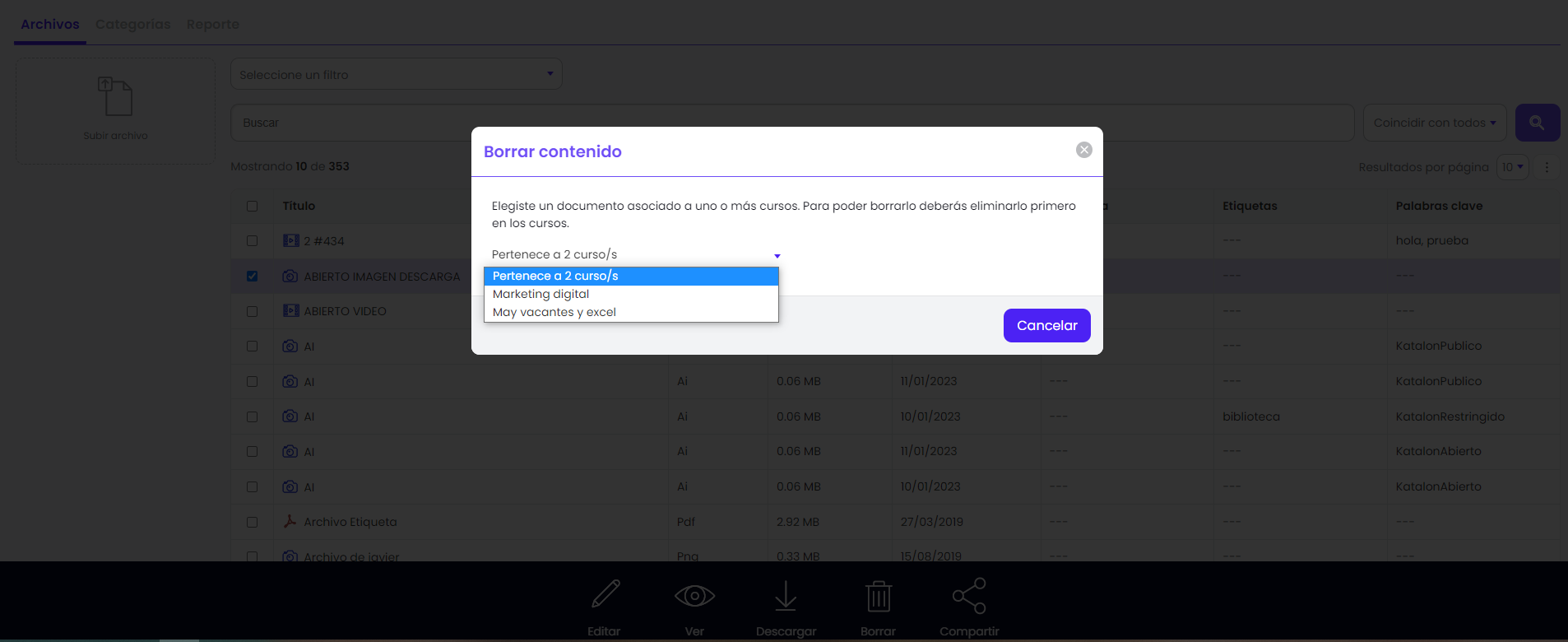Toggle the select-all checkbox in header
Image resolution: width=1568 pixels, height=642 pixels.
click(253, 207)
